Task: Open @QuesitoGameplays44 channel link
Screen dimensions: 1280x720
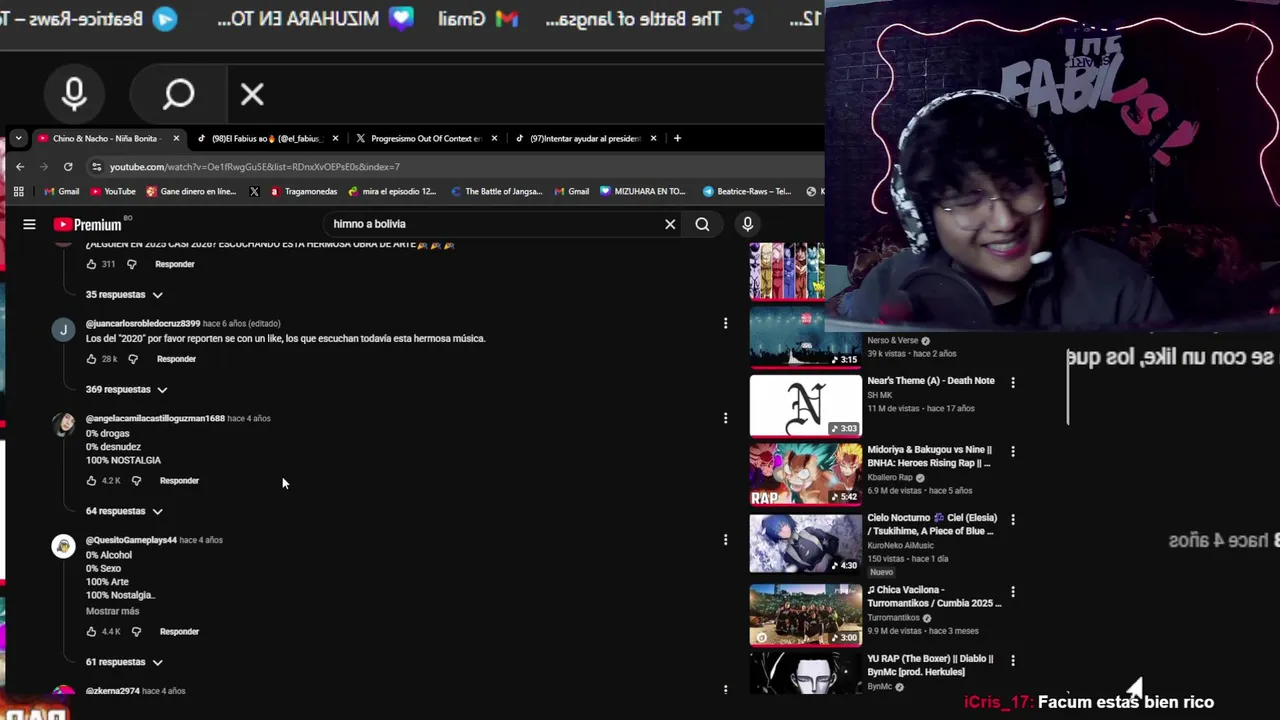Action: point(131,540)
